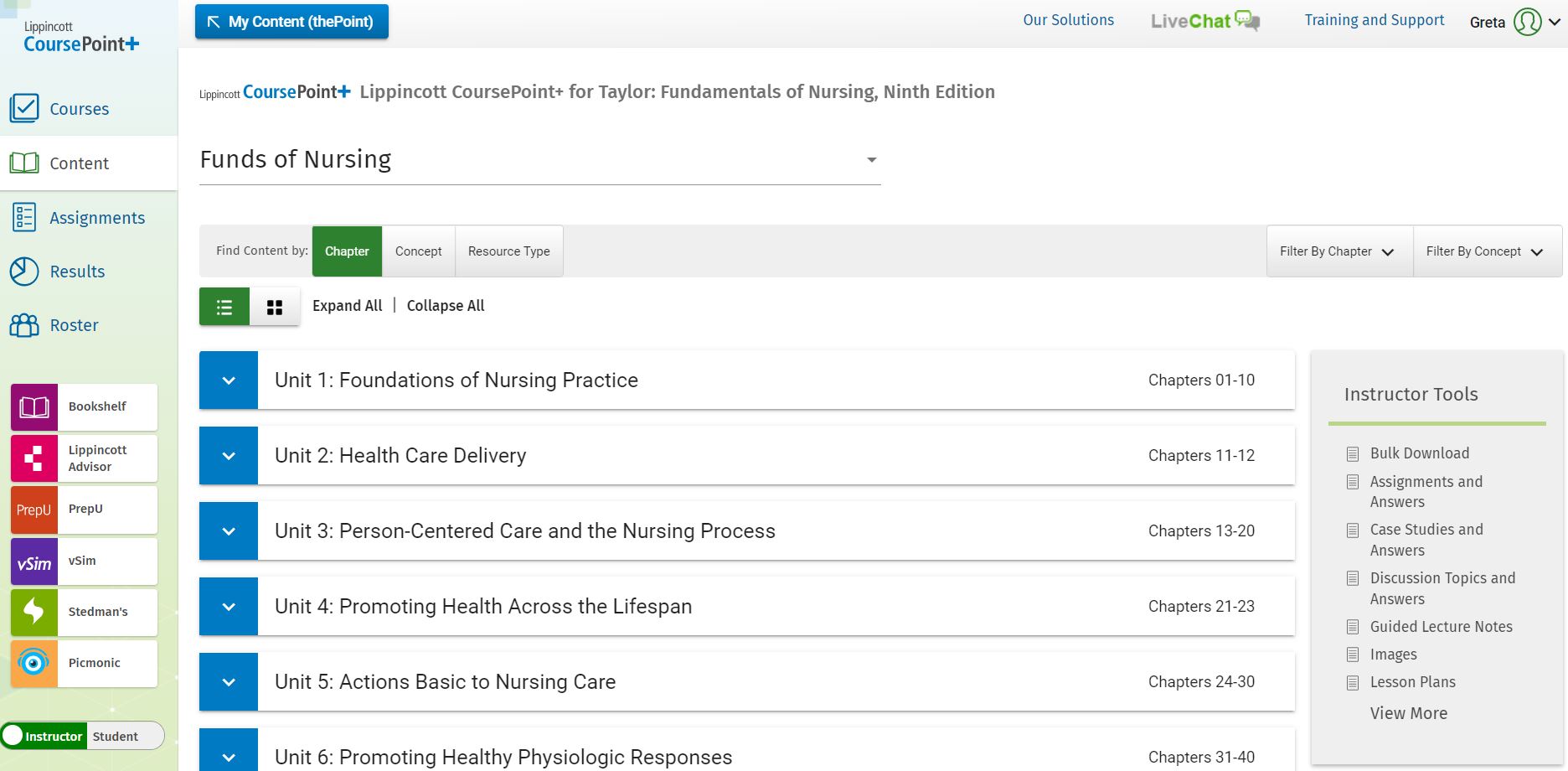Go to Assignments in the sidebar
Image resolution: width=1568 pixels, height=771 pixels.
[x=96, y=218]
